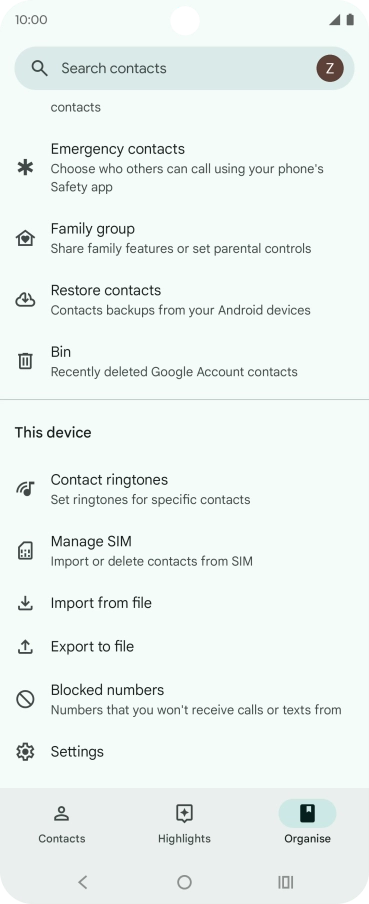Switch to the Highlights tab
369x904 pixels.
[x=184, y=824]
